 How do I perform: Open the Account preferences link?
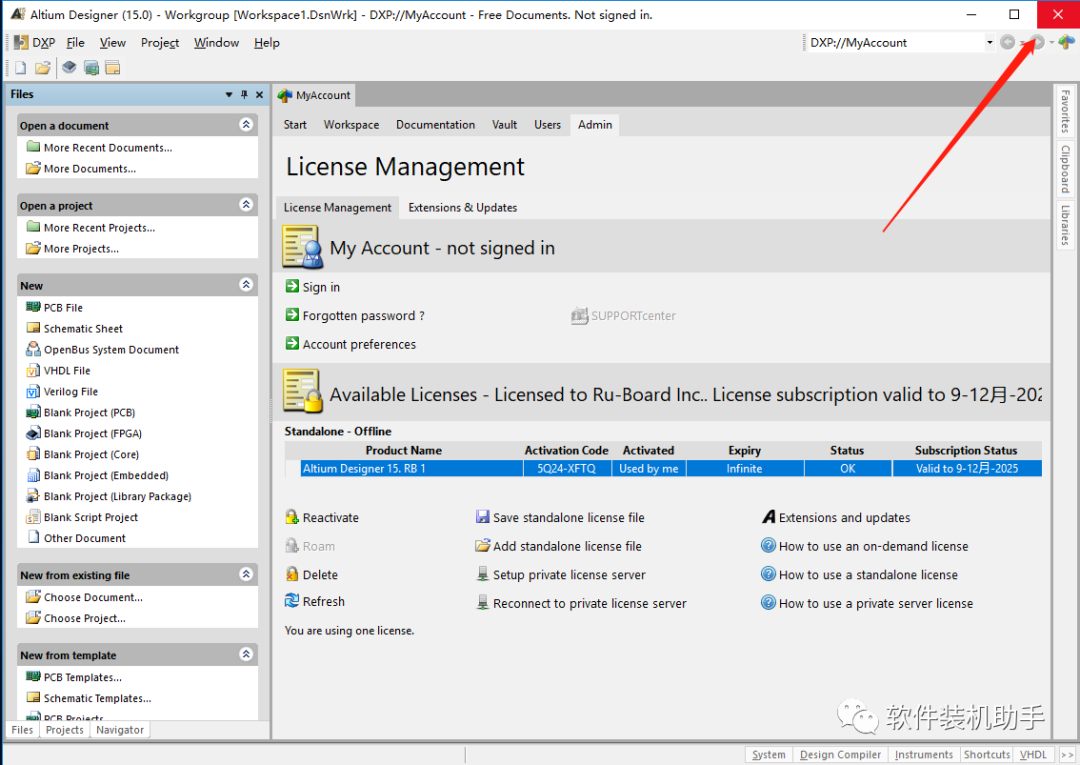pyautogui.click(x=359, y=344)
